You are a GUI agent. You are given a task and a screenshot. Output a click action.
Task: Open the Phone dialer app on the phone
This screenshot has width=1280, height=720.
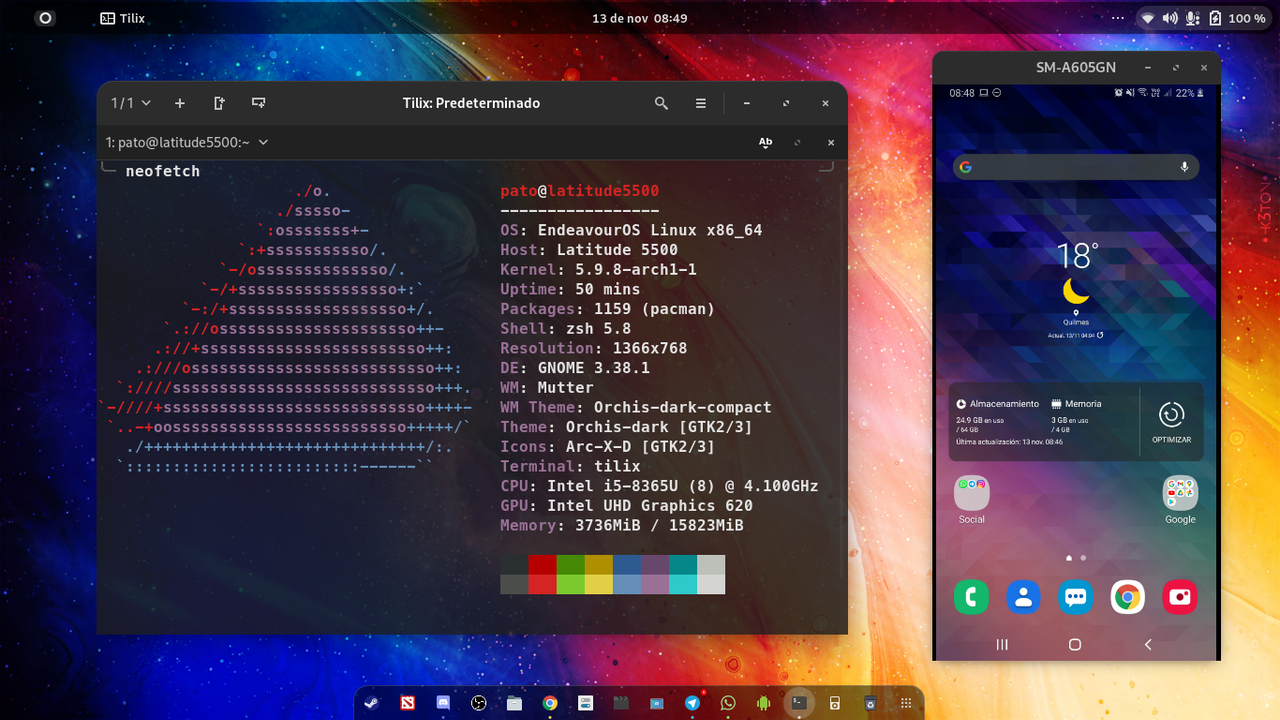(x=971, y=597)
